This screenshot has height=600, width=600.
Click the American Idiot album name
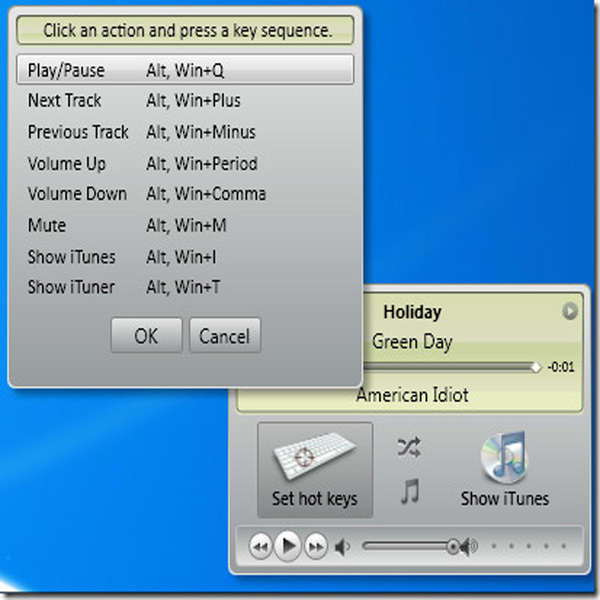(x=412, y=395)
